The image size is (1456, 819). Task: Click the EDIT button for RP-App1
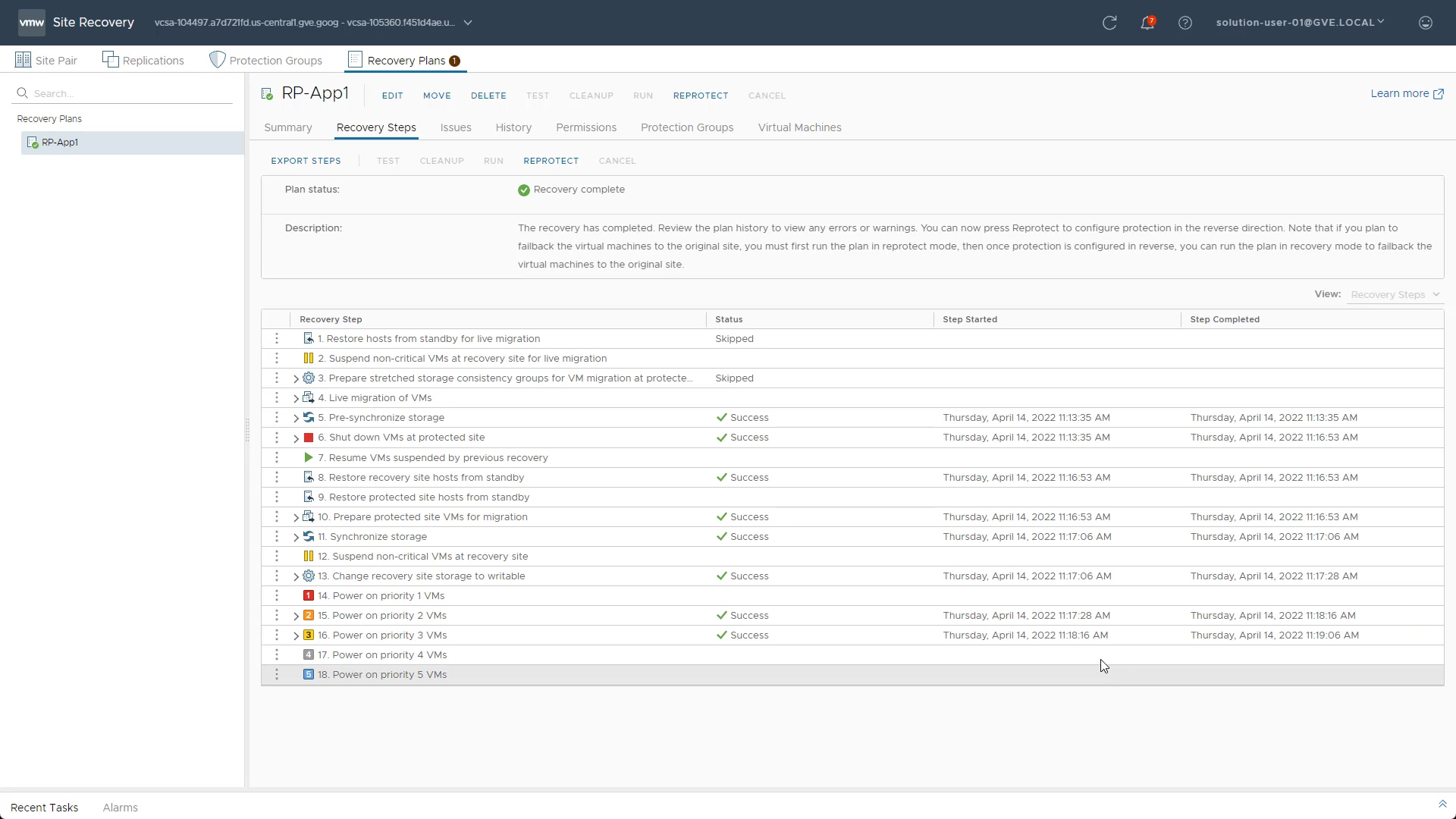tap(392, 96)
